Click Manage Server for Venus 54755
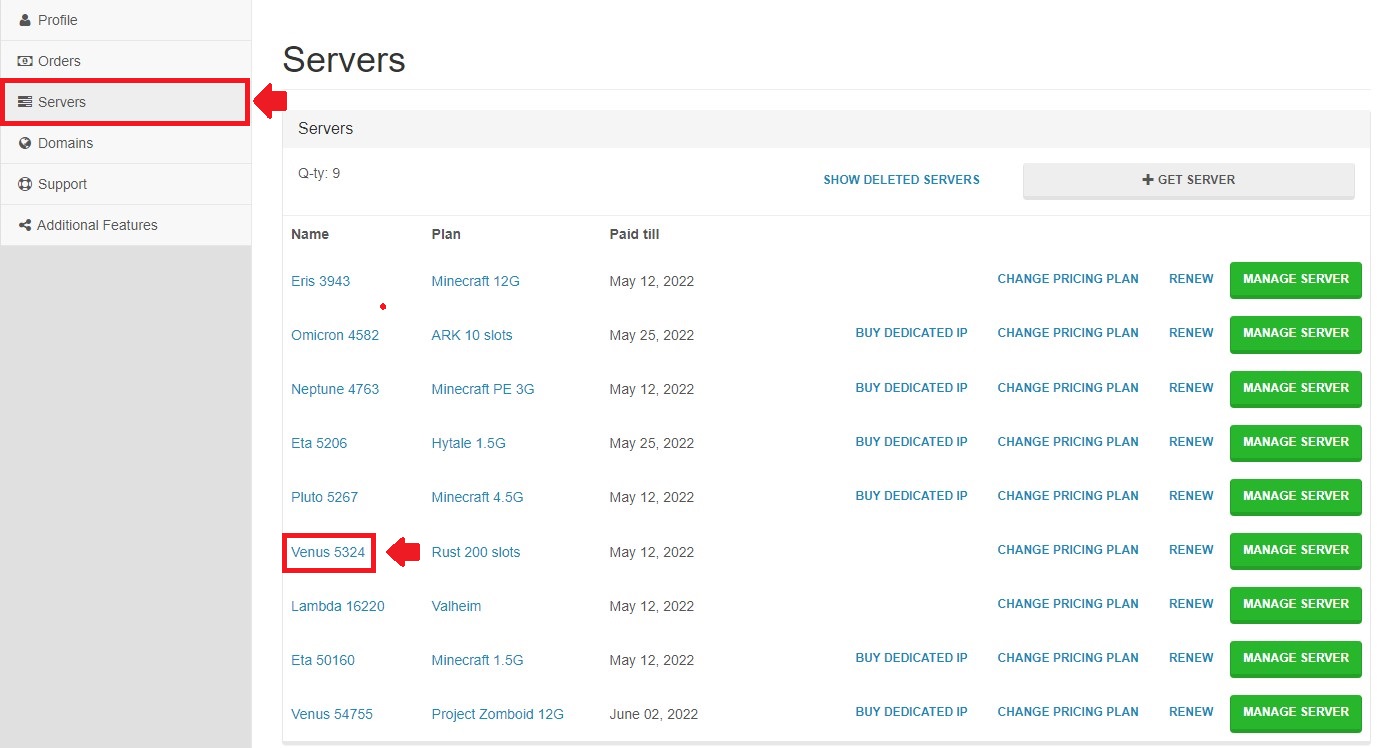 click(1295, 713)
